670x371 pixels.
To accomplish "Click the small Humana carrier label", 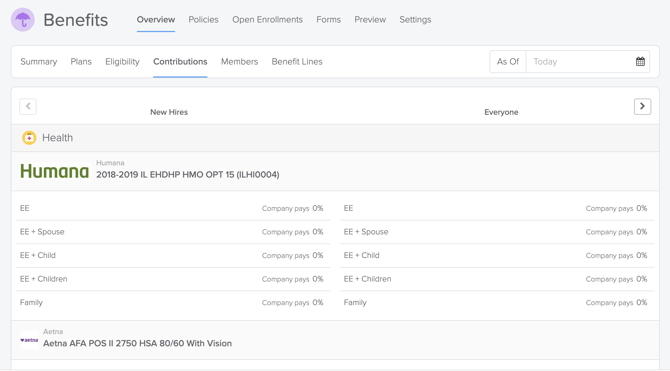I will pyautogui.click(x=110, y=163).
